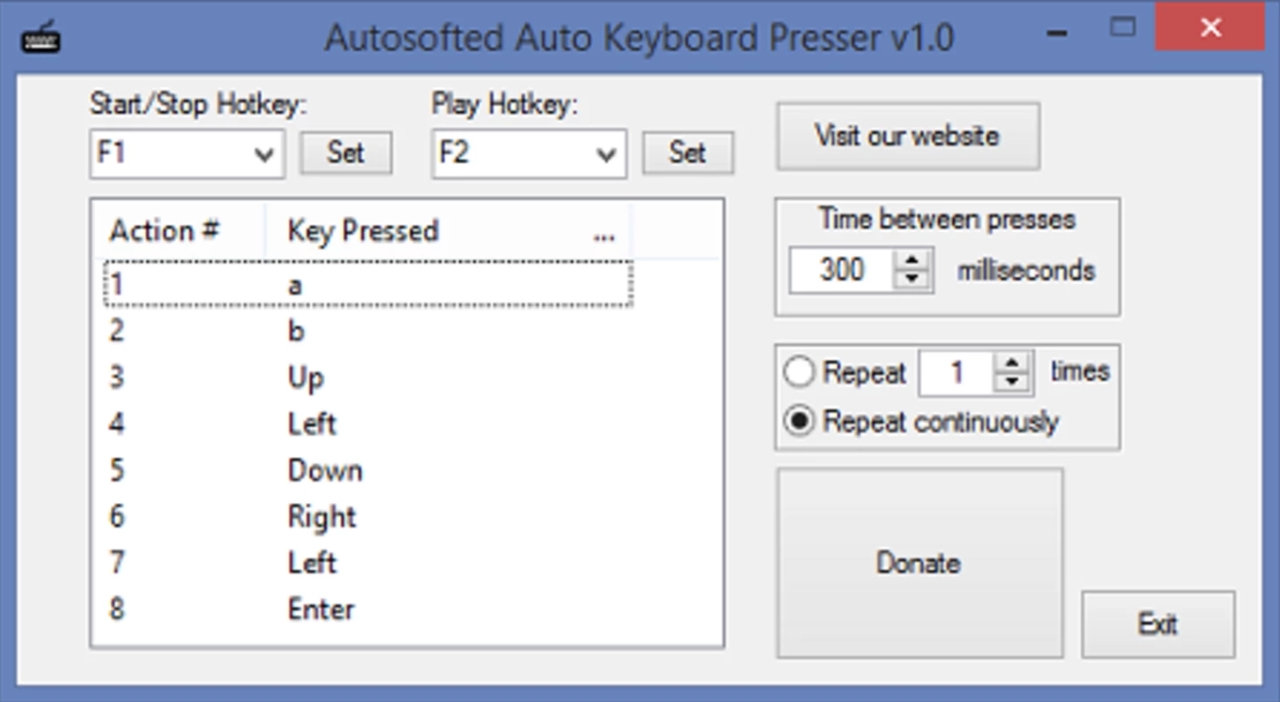Select action row 8 with Enter key

pyautogui.click(x=368, y=609)
